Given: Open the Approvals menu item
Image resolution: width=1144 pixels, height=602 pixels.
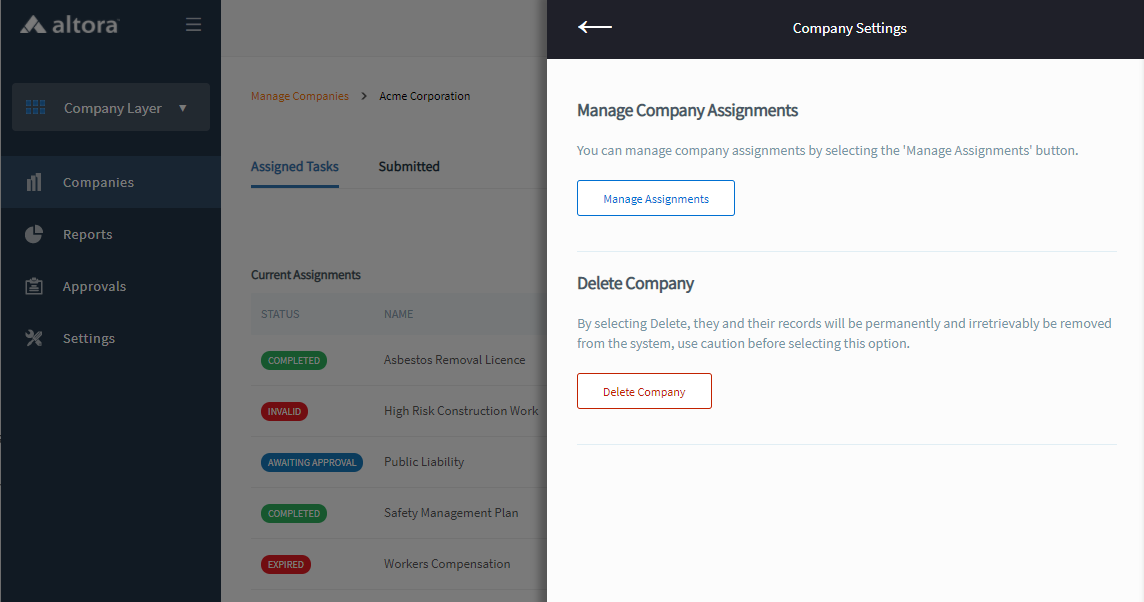Looking at the screenshot, I should coord(94,286).
